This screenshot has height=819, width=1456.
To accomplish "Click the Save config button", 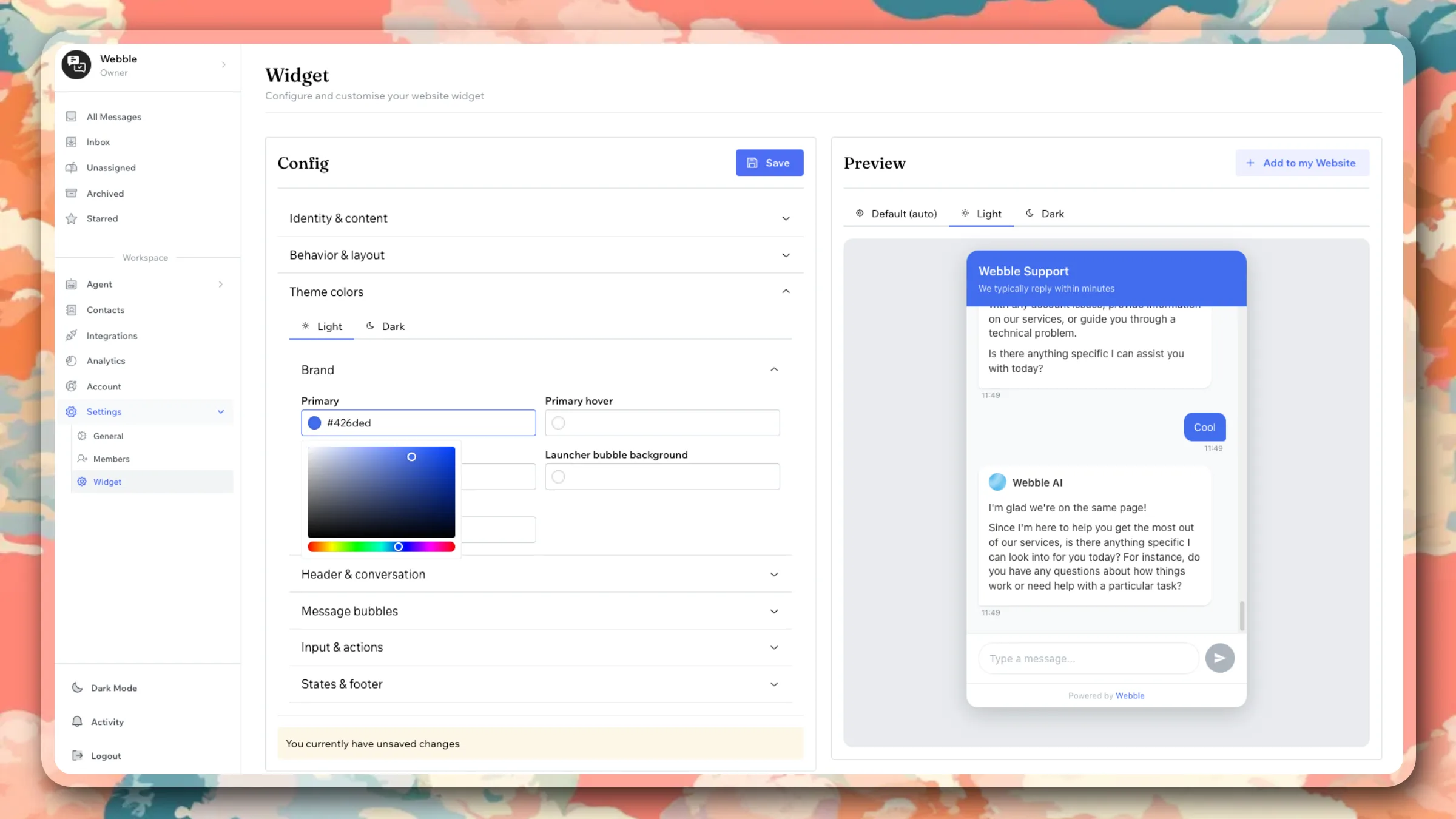I will [769, 163].
